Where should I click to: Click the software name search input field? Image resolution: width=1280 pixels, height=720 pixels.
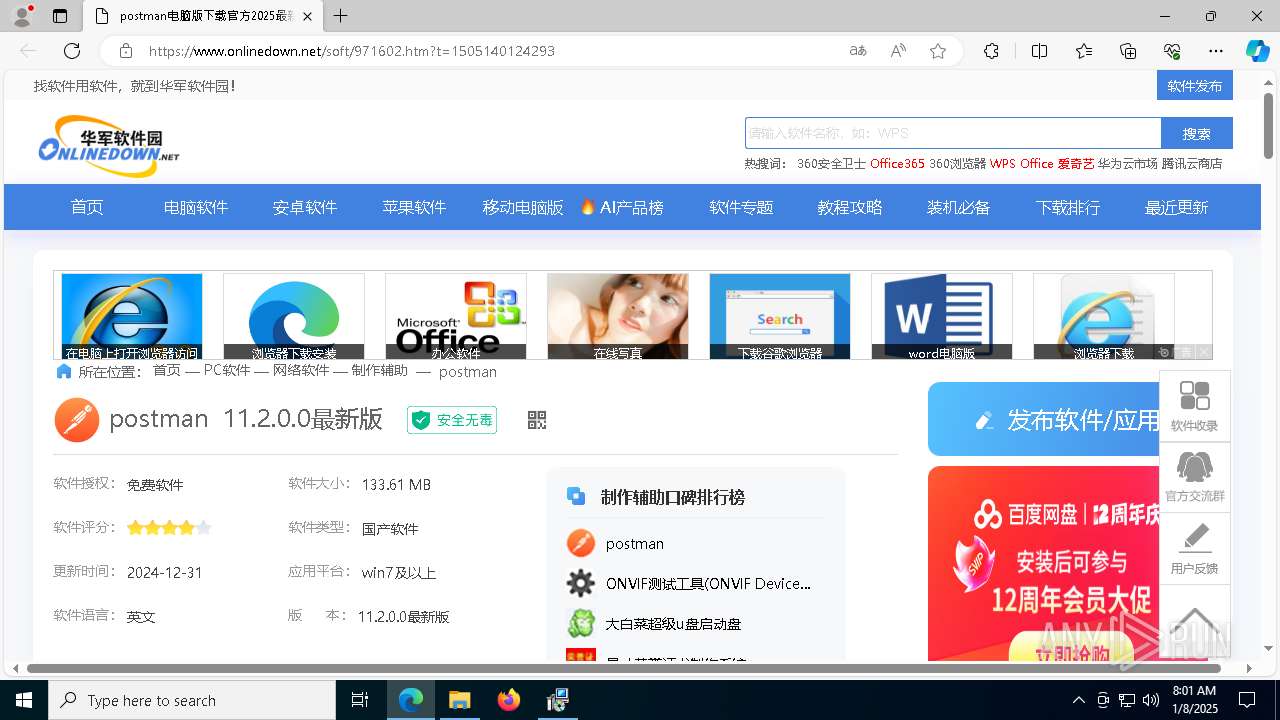pyautogui.click(x=953, y=133)
